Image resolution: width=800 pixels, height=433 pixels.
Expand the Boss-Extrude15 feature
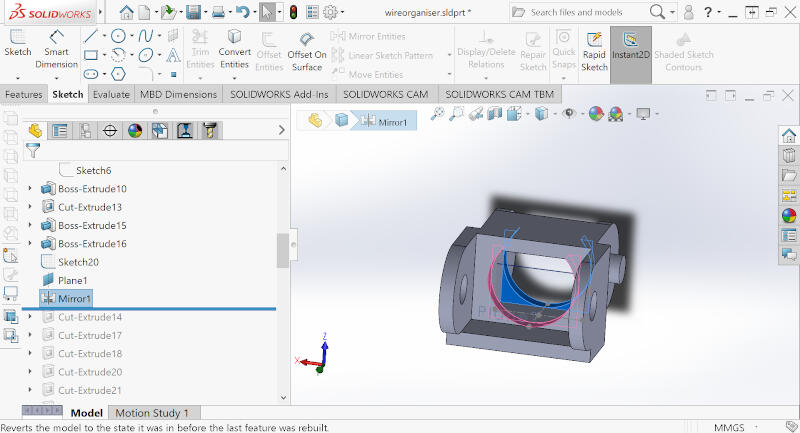[30, 225]
